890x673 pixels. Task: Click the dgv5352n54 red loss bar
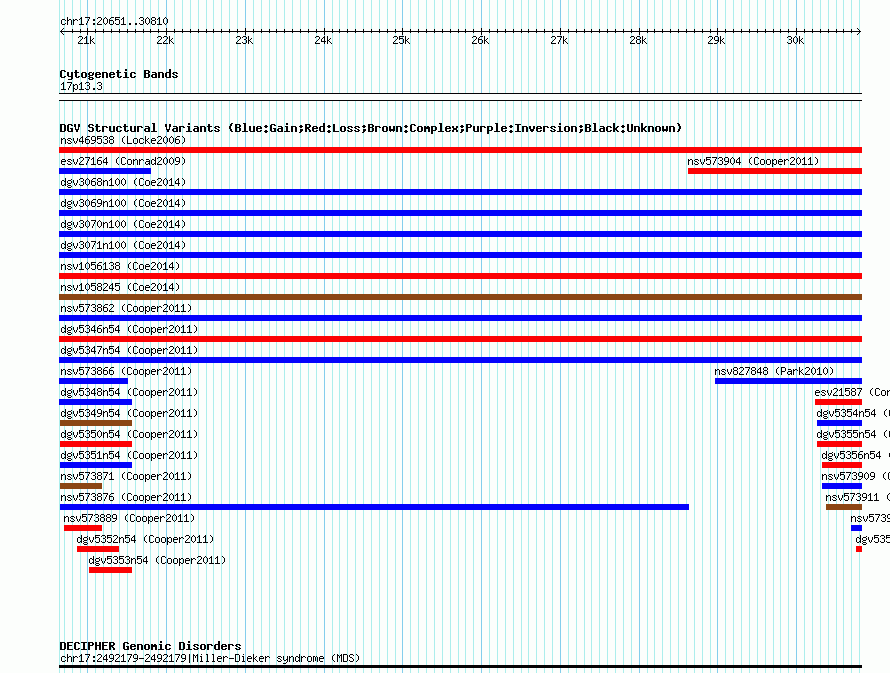[98, 549]
